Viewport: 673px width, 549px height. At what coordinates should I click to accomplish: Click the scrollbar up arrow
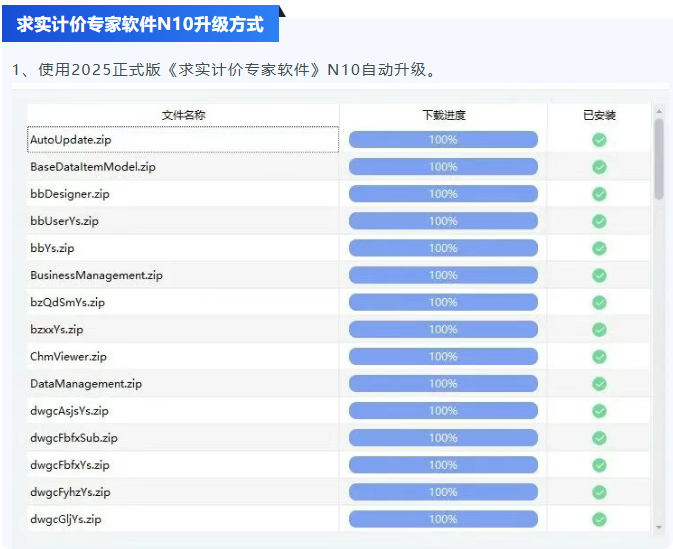click(x=659, y=112)
